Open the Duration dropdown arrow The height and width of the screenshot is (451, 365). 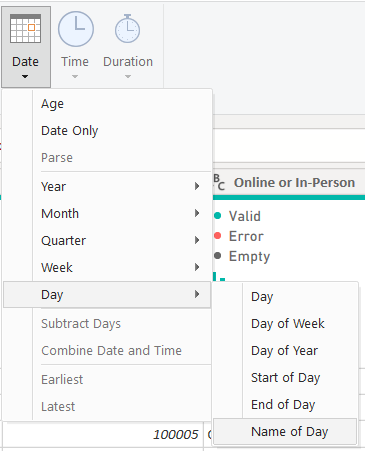coord(128,77)
